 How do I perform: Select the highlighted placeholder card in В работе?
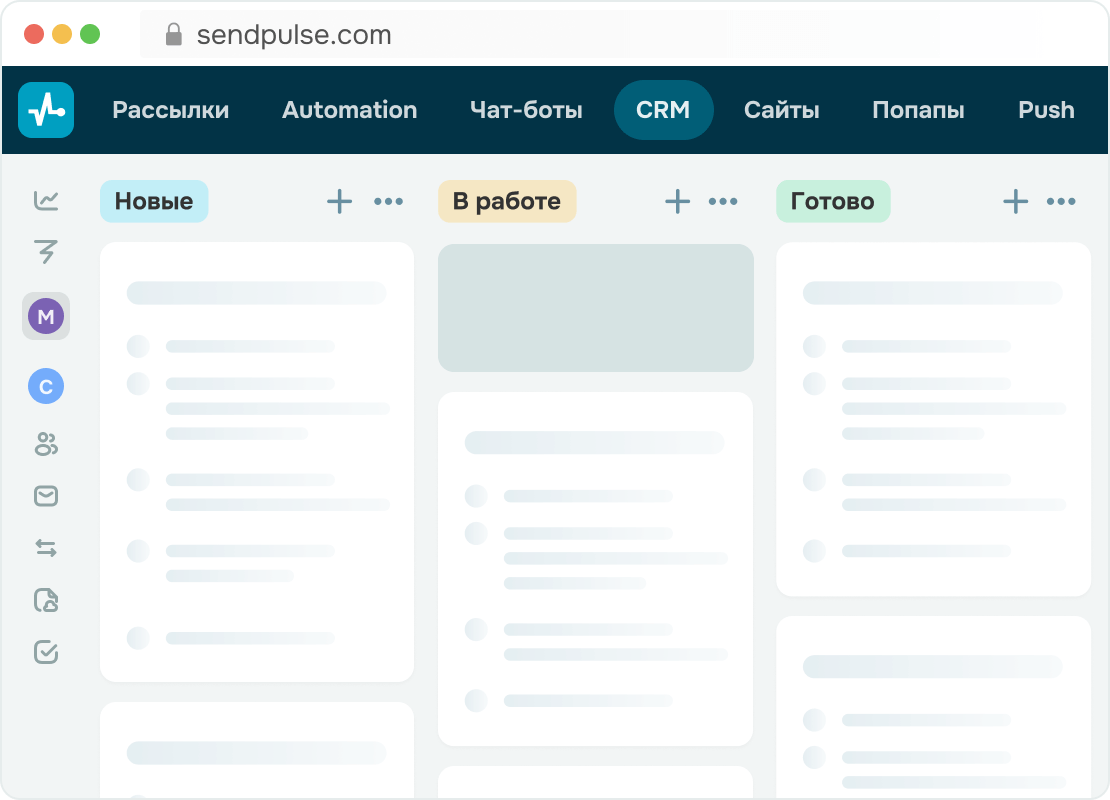(x=596, y=308)
